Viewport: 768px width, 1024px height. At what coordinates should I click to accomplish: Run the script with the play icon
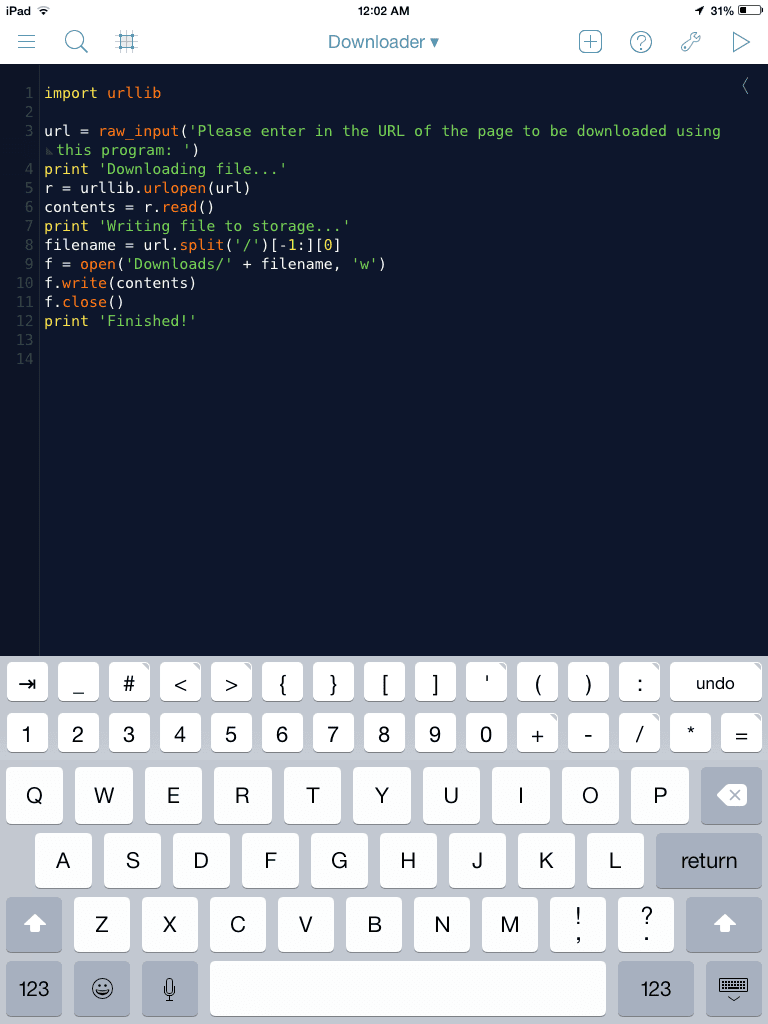[741, 42]
